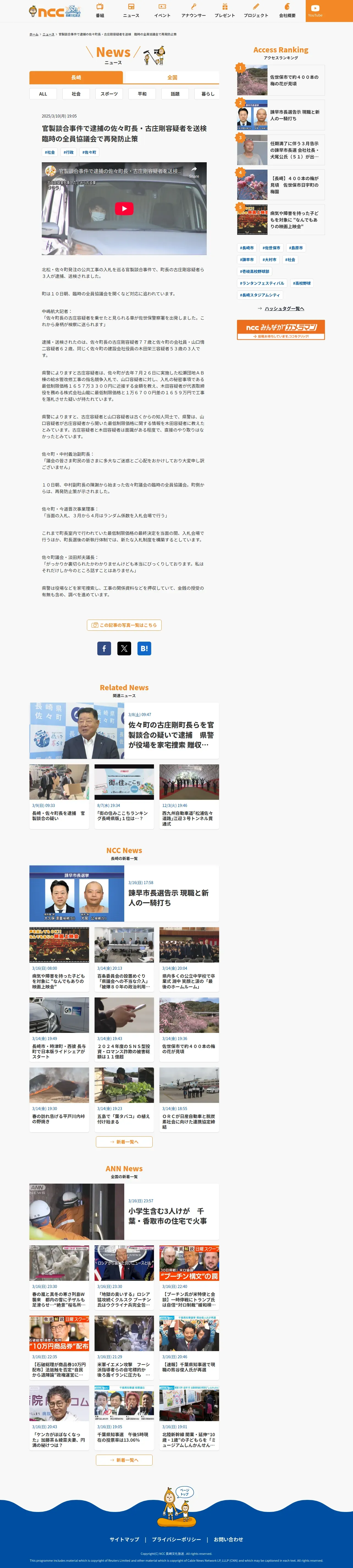
Task: Select the ALL category filter
Action: coord(43,94)
